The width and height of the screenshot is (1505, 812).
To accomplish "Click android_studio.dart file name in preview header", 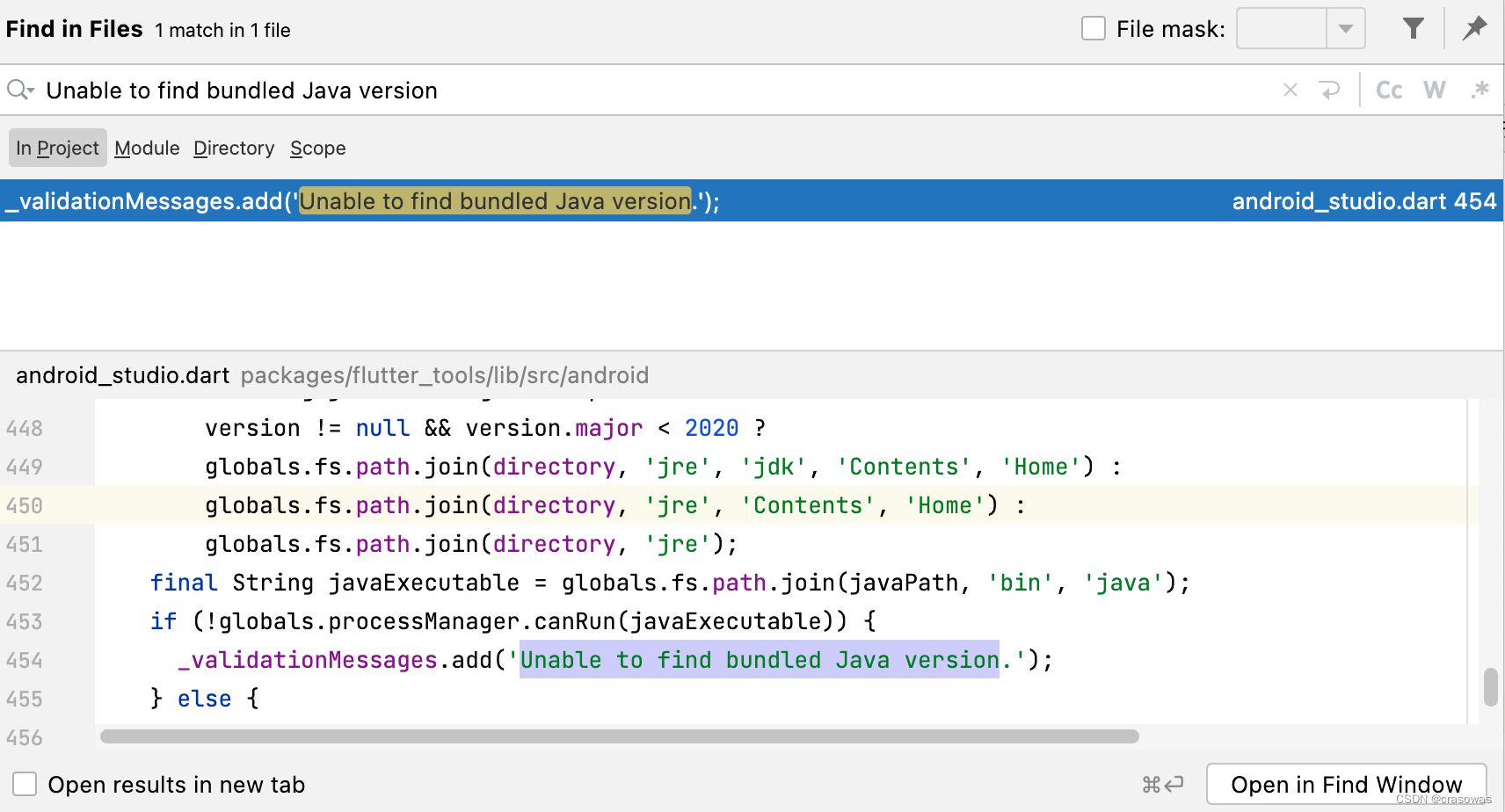I will point(122,375).
